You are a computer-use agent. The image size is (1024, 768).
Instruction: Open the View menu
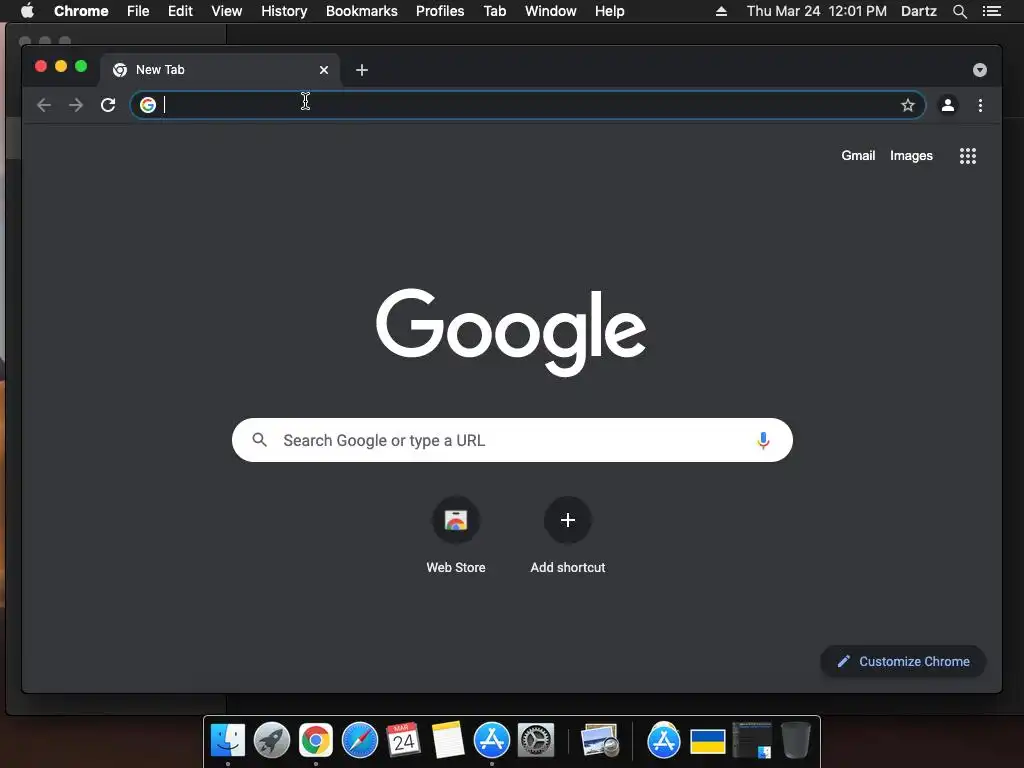coord(227,11)
